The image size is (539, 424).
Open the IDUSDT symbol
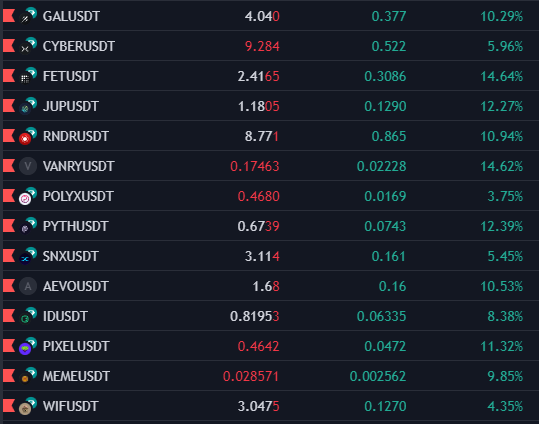tap(65, 316)
